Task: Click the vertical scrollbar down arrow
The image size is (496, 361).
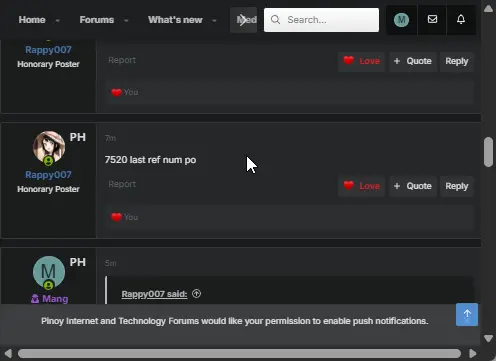Action: (488, 338)
